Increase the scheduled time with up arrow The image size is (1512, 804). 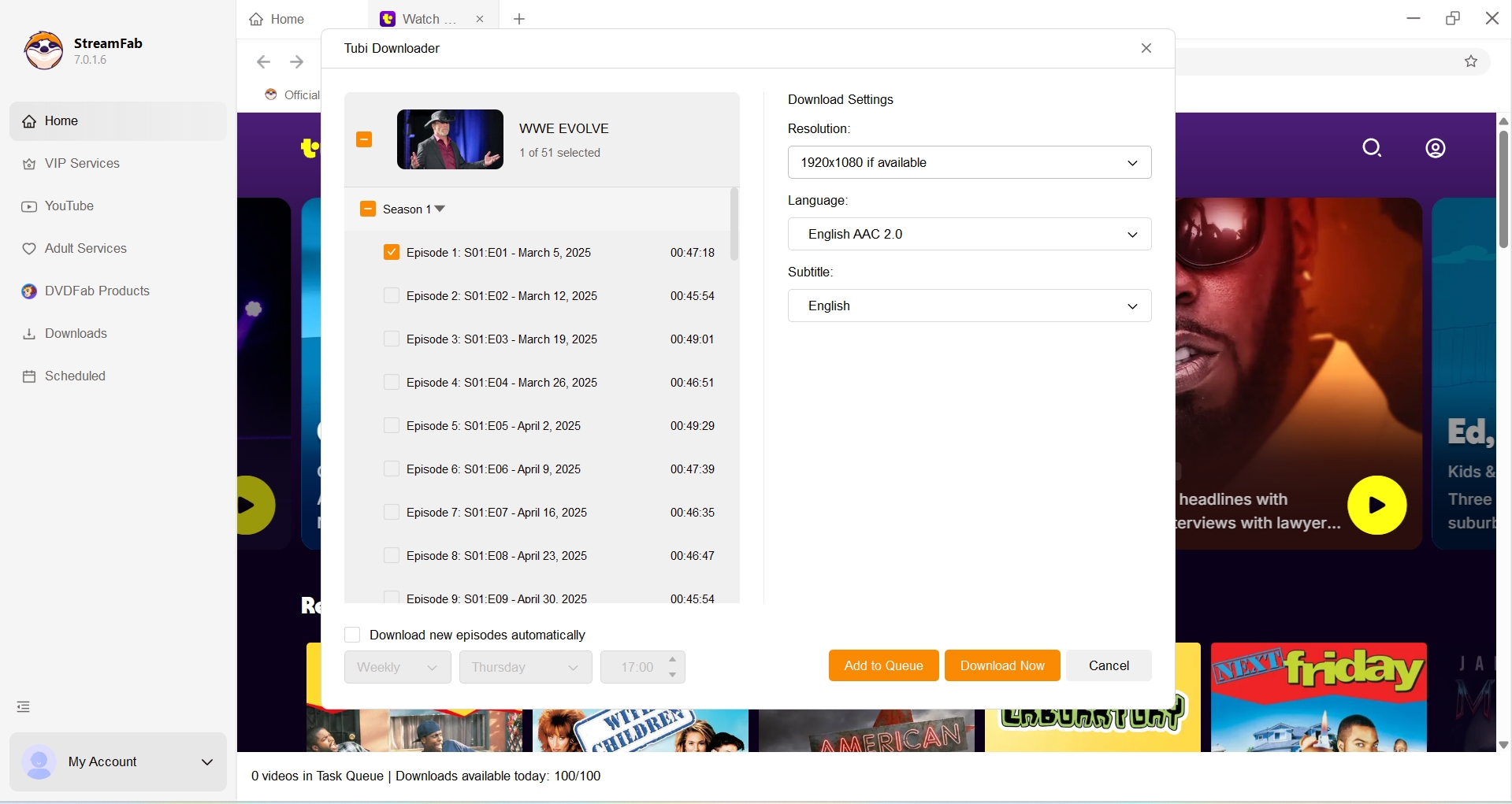tap(671, 660)
